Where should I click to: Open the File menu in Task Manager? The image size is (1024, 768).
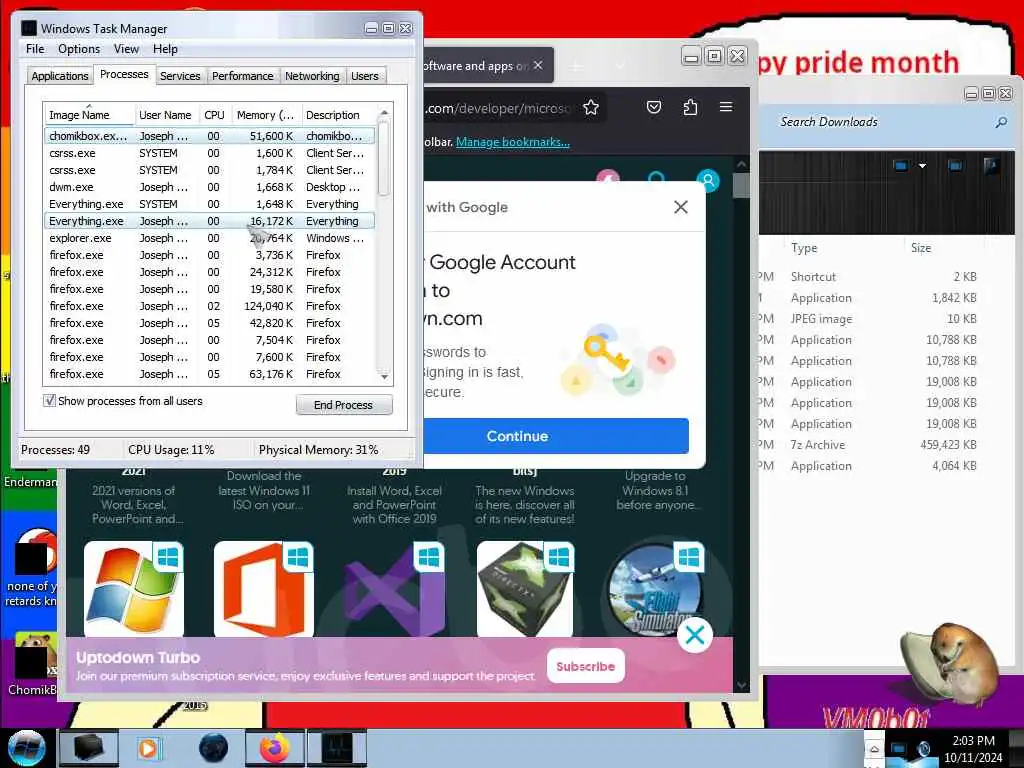35,49
